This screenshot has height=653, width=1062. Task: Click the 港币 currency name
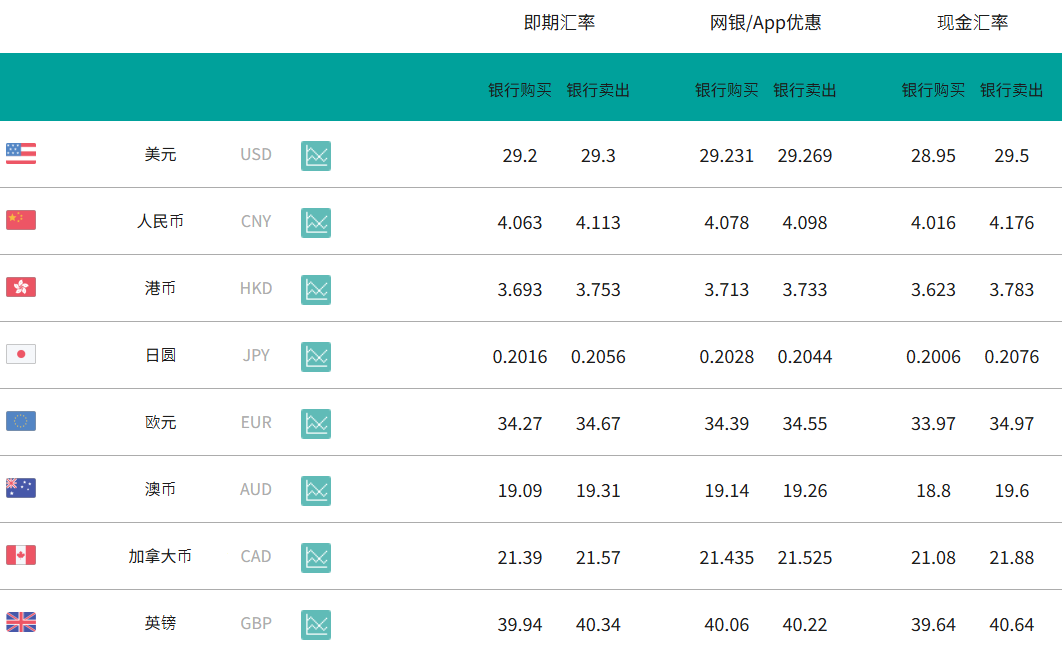click(x=161, y=289)
